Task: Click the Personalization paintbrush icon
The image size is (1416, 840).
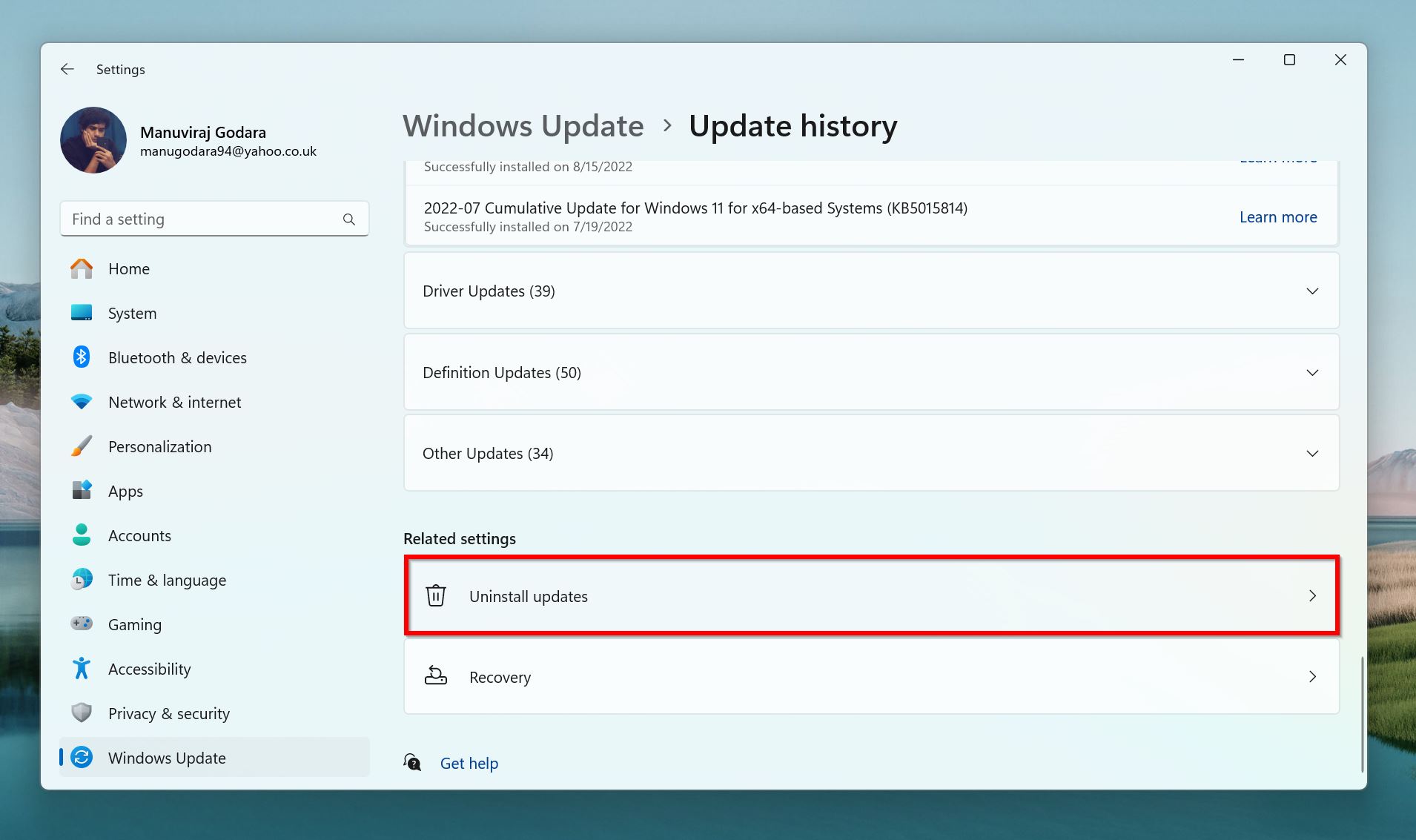Action: coord(82,446)
